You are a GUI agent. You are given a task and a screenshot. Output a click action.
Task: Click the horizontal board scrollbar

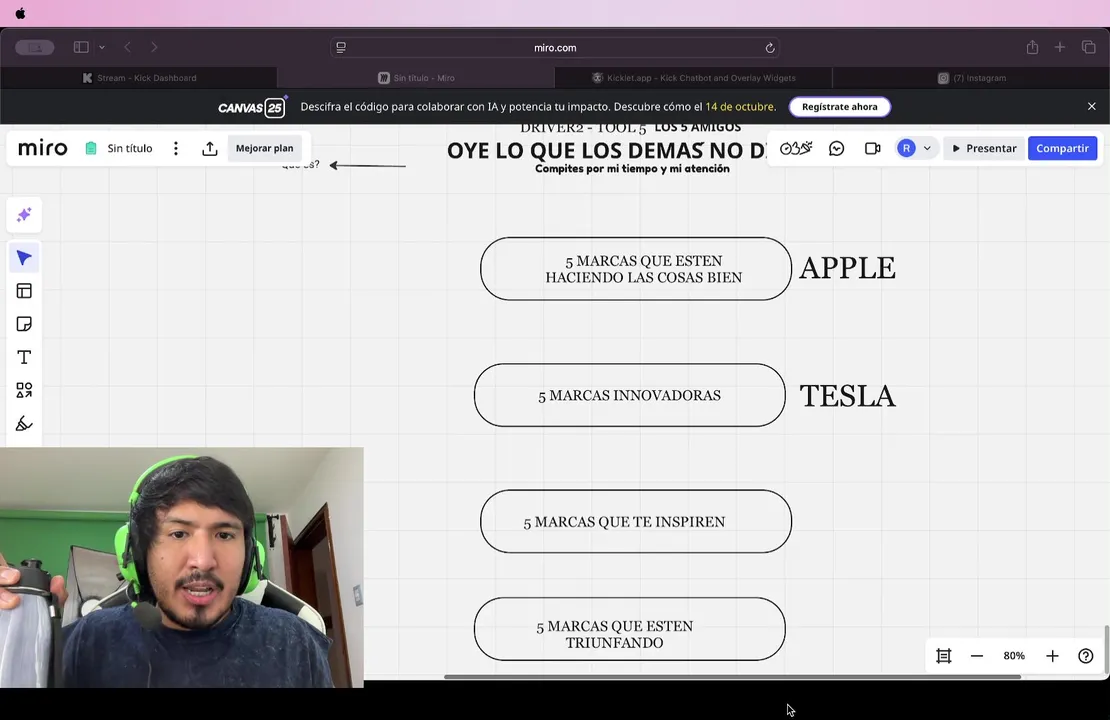coord(732,677)
